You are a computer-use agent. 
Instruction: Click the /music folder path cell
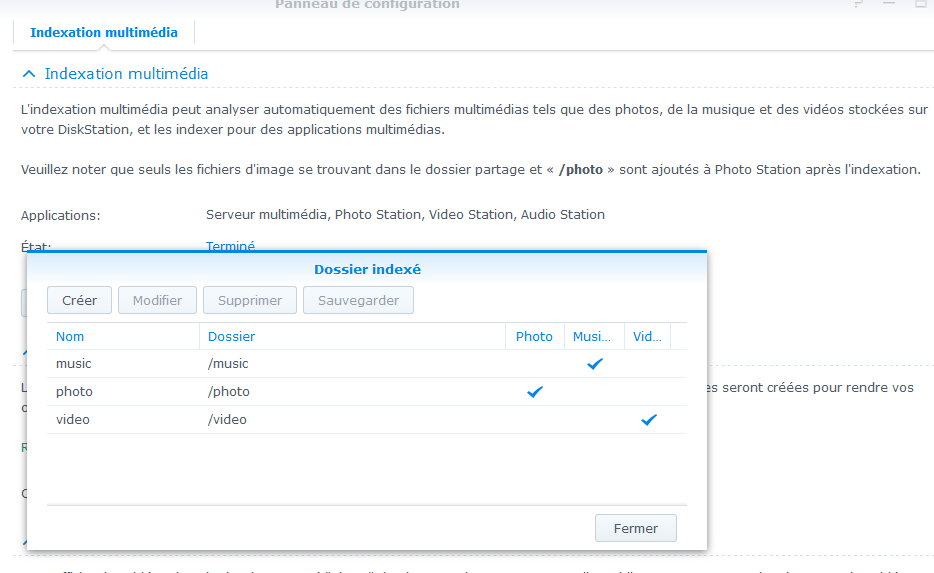228,364
